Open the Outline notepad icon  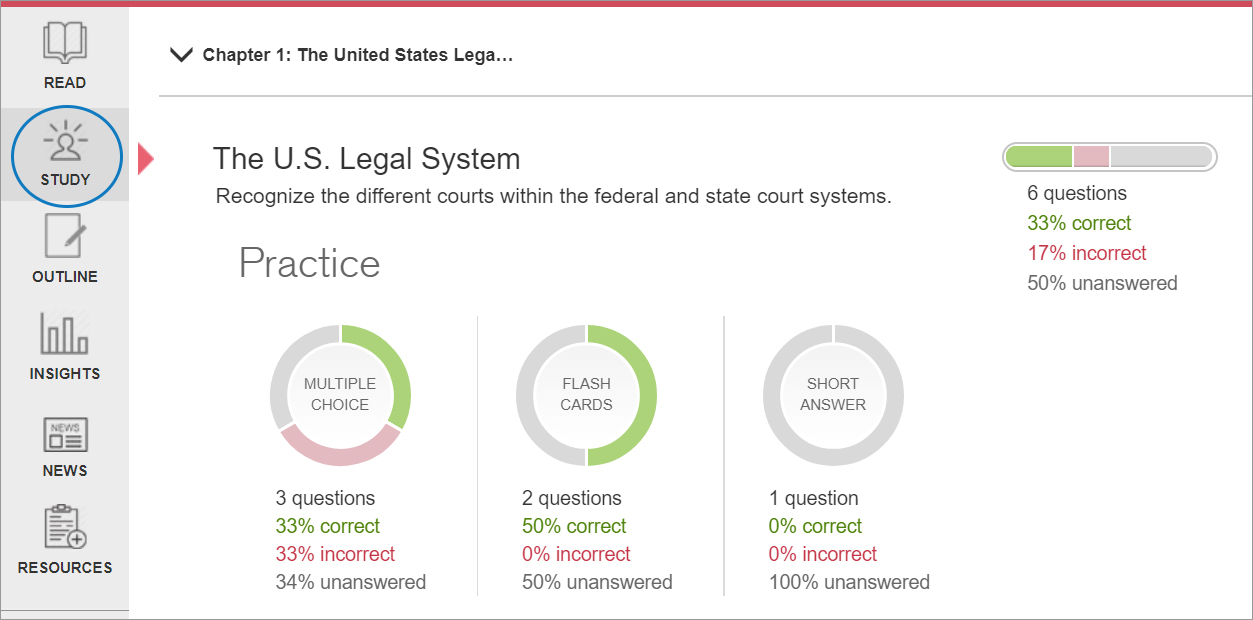(65, 238)
